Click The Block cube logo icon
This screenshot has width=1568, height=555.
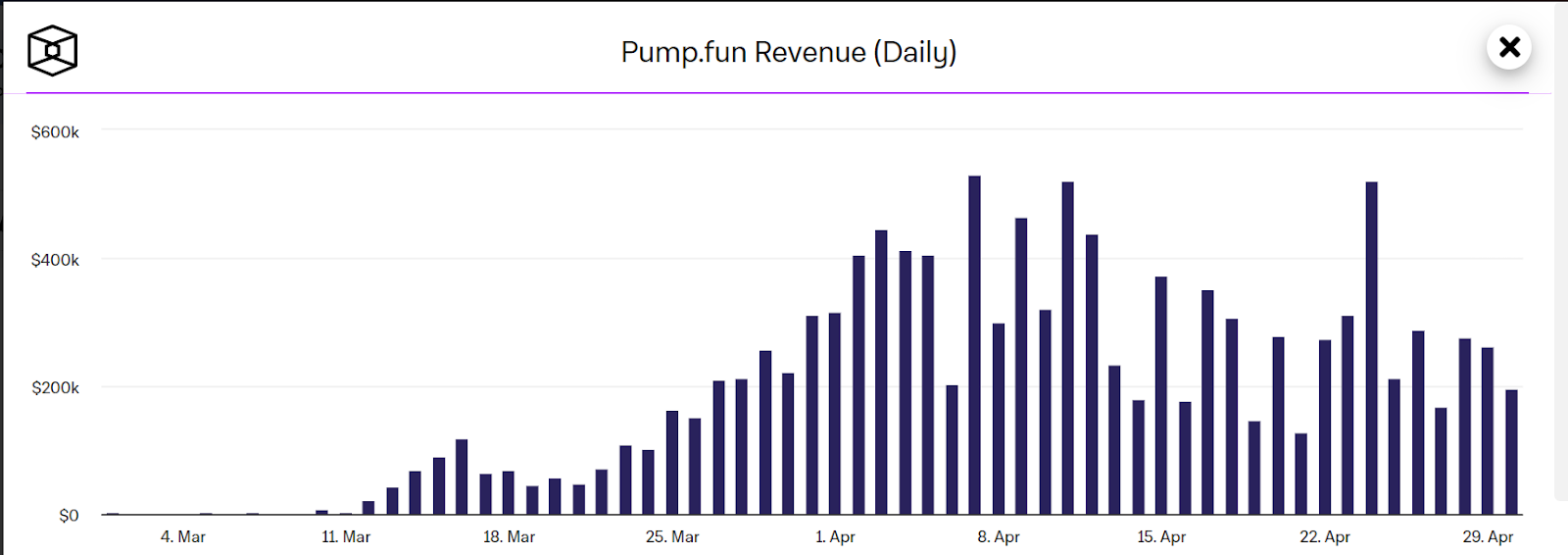pyautogui.click(x=52, y=51)
